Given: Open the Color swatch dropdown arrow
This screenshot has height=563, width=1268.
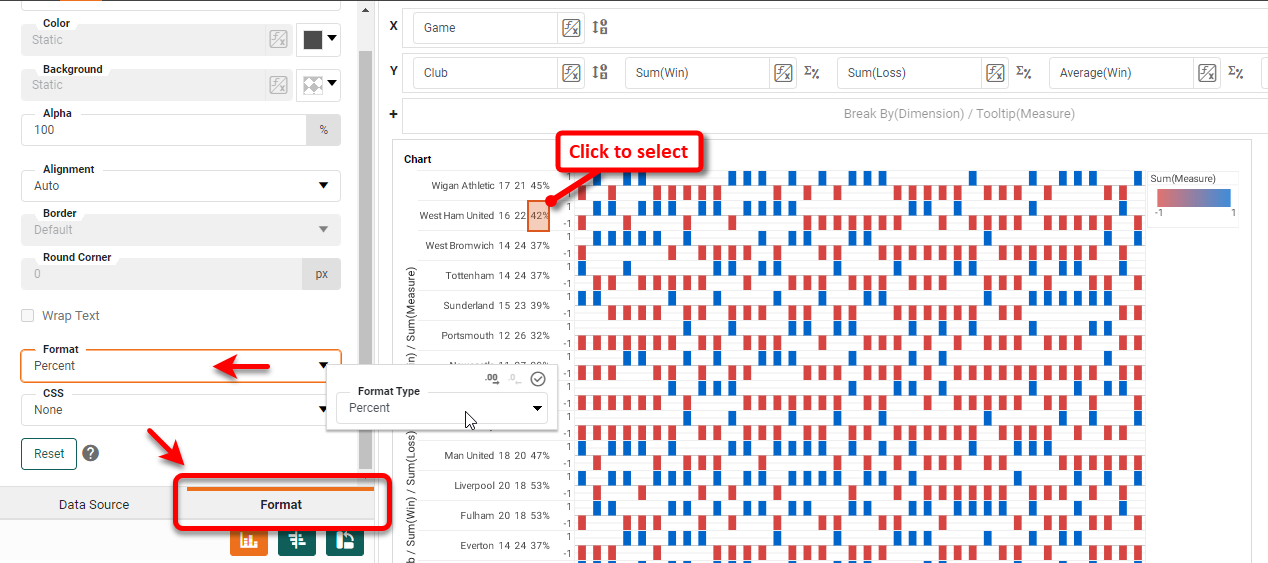Looking at the screenshot, I should click(332, 39).
